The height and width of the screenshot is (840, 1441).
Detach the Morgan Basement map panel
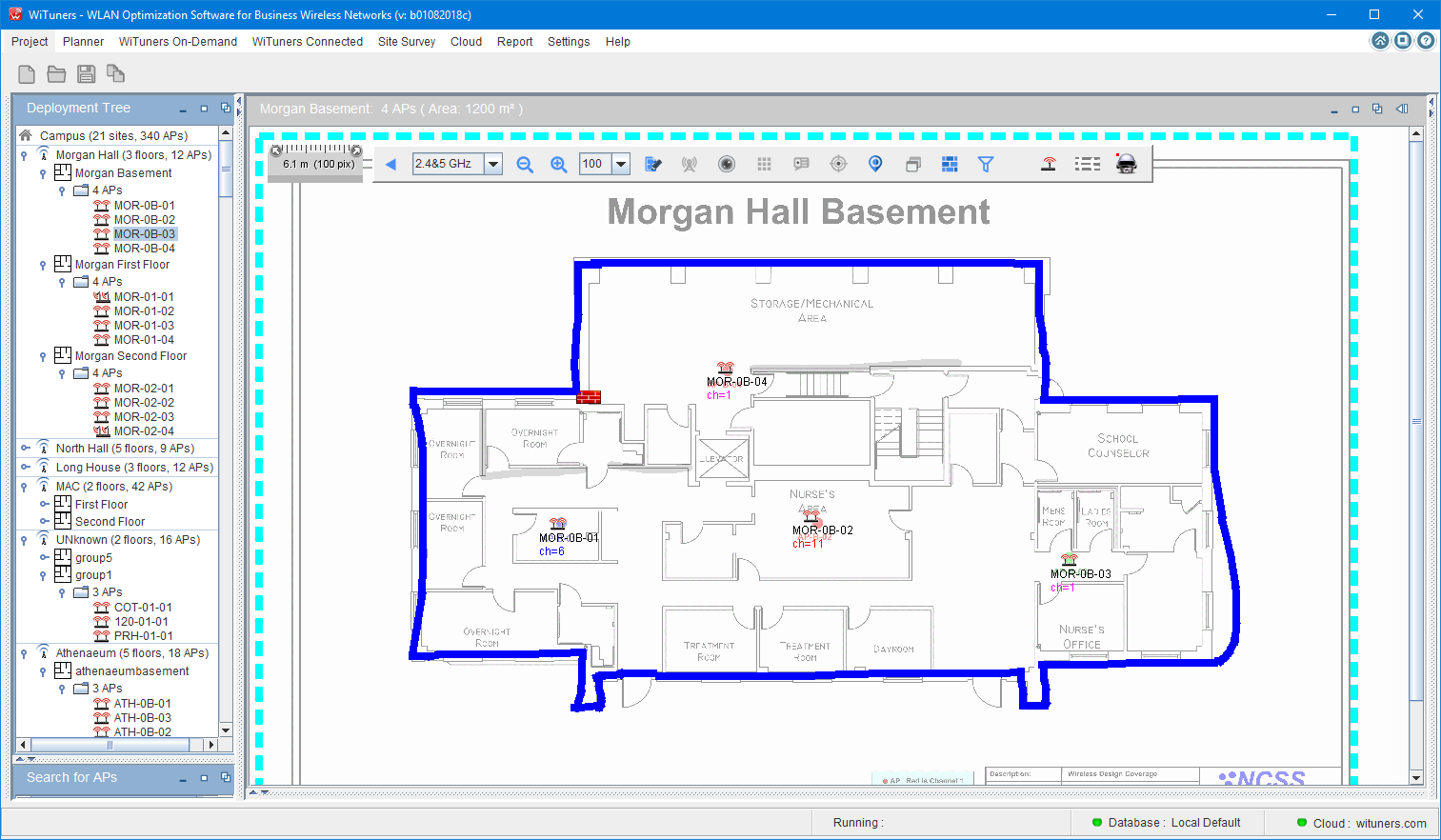1377,109
